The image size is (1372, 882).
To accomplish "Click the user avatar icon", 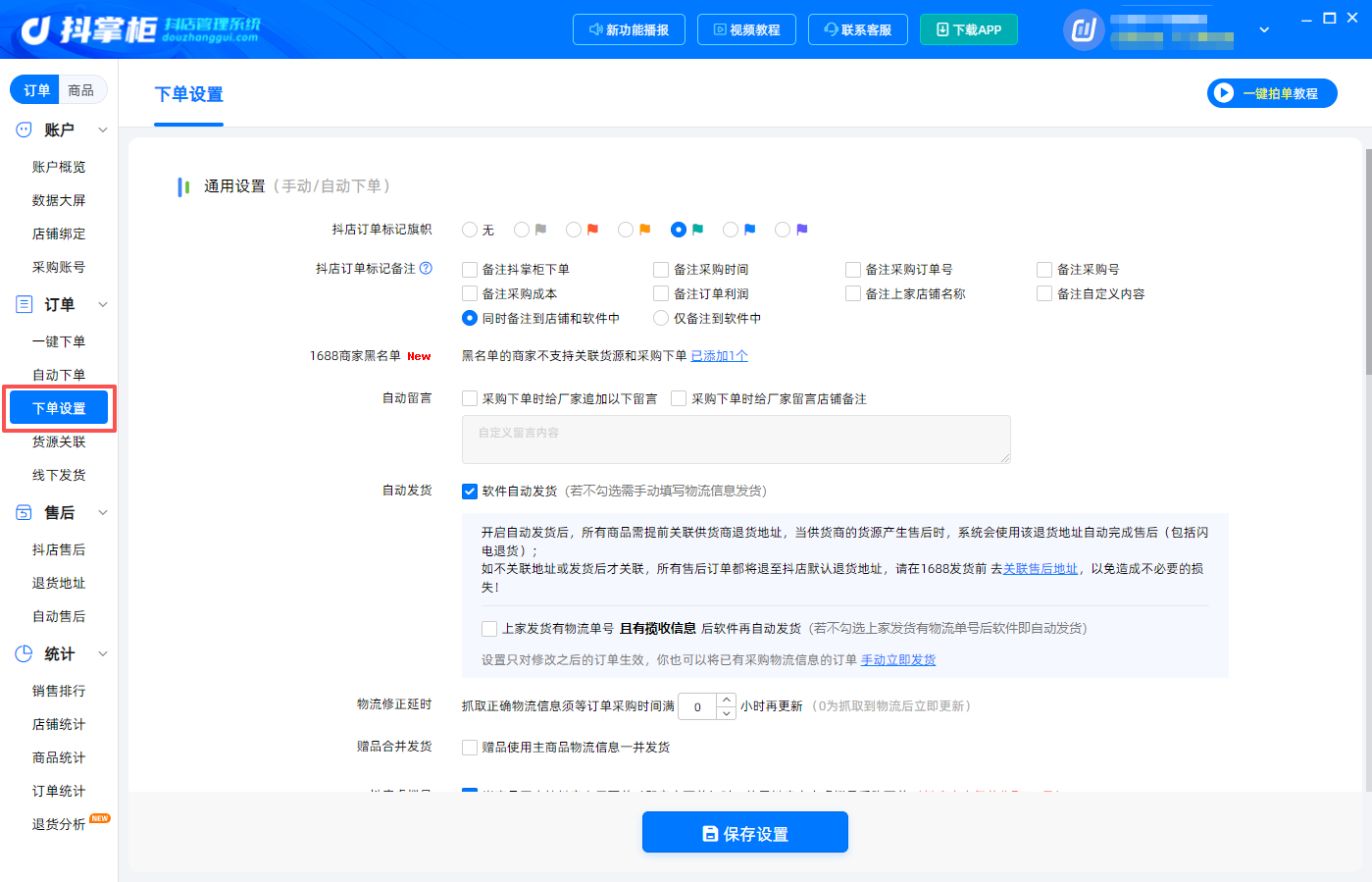I will 1084,30.
